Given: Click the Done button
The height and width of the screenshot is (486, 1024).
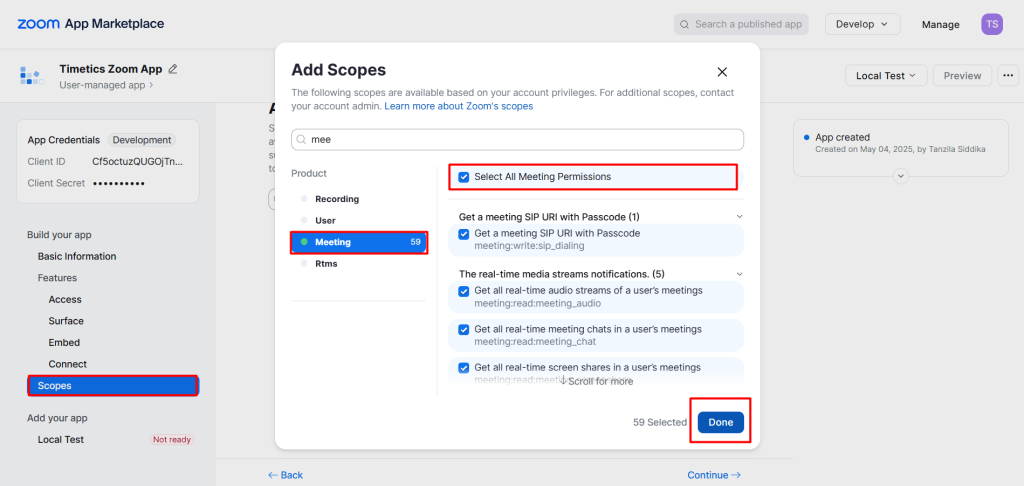Looking at the screenshot, I should [720, 422].
